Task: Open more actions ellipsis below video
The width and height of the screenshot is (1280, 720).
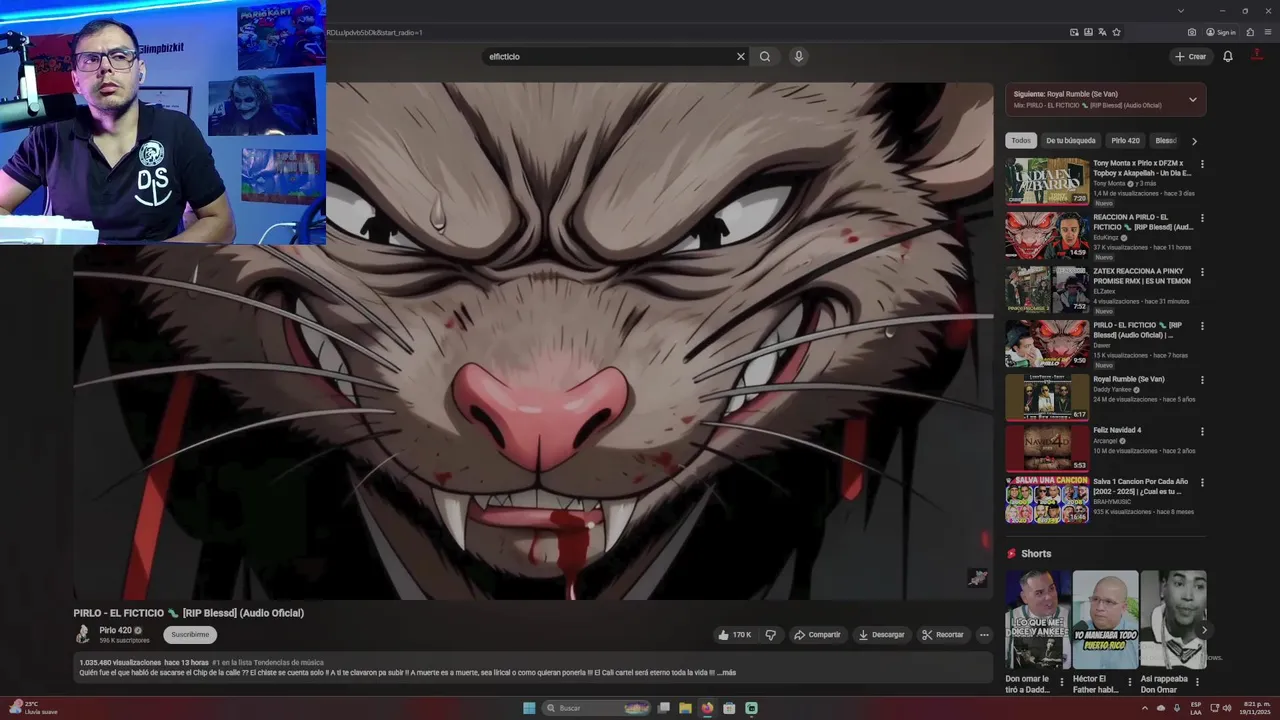Action: tap(984, 635)
